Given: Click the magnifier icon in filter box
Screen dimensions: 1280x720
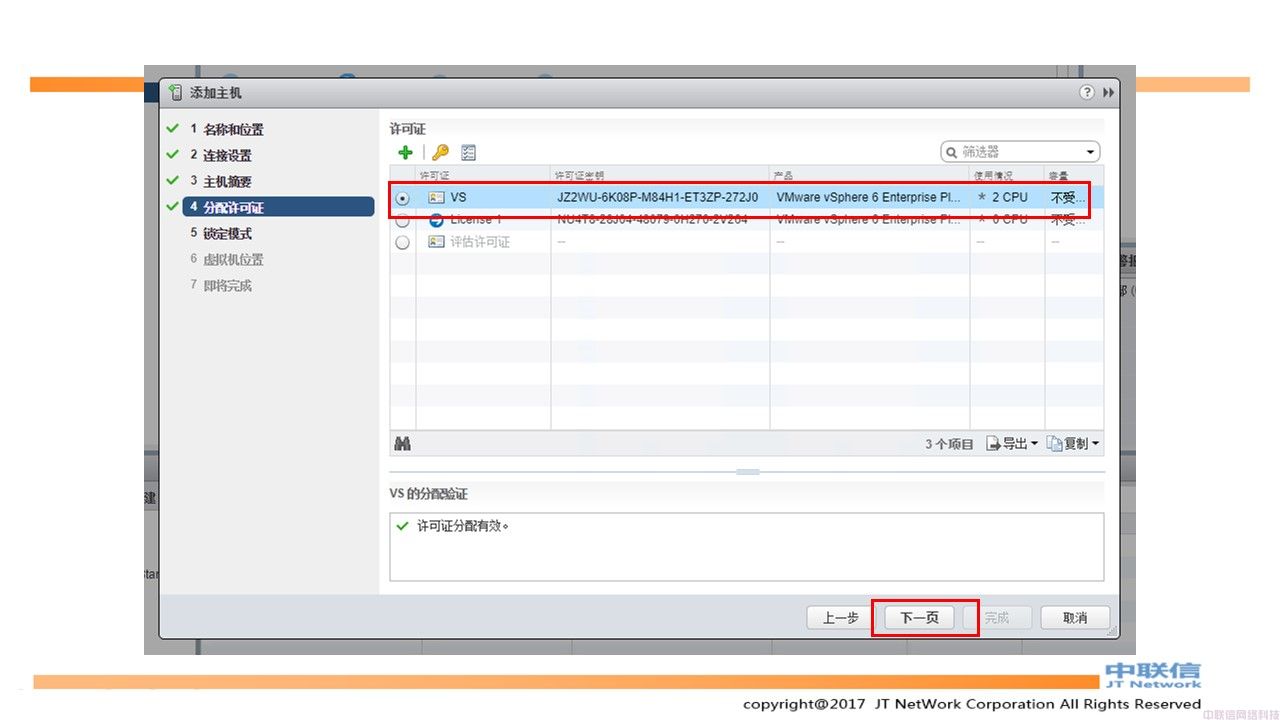Looking at the screenshot, I should 951,152.
